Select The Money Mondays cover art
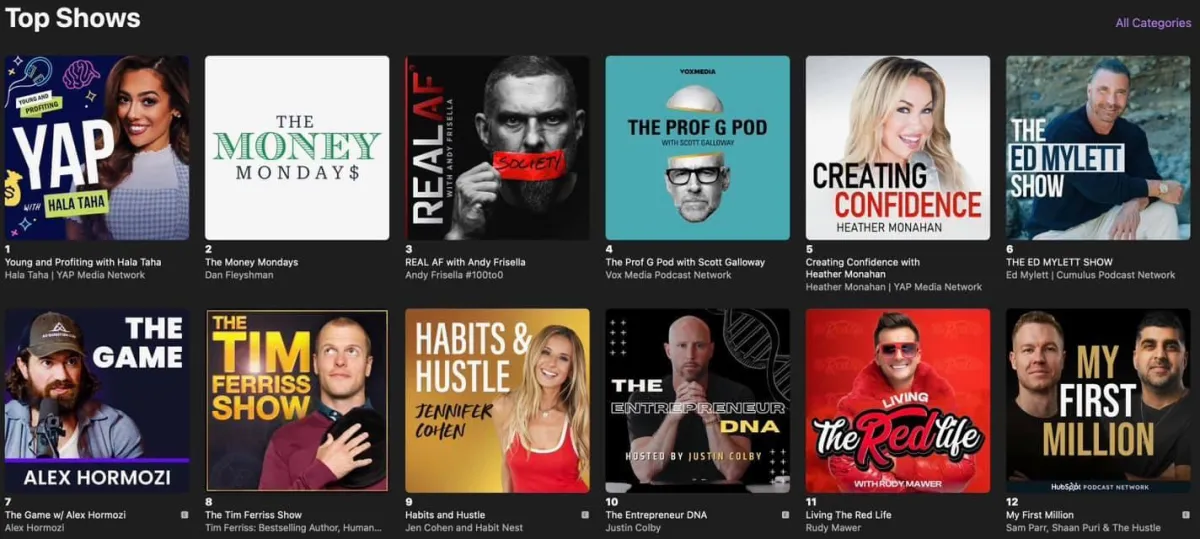The image size is (1200, 539). [297, 148]
